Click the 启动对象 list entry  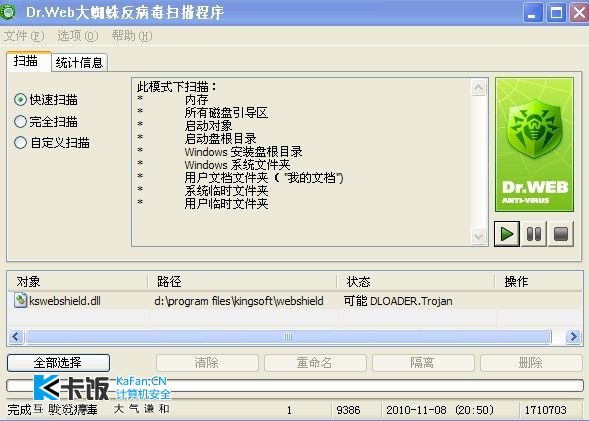click(208, 126)
